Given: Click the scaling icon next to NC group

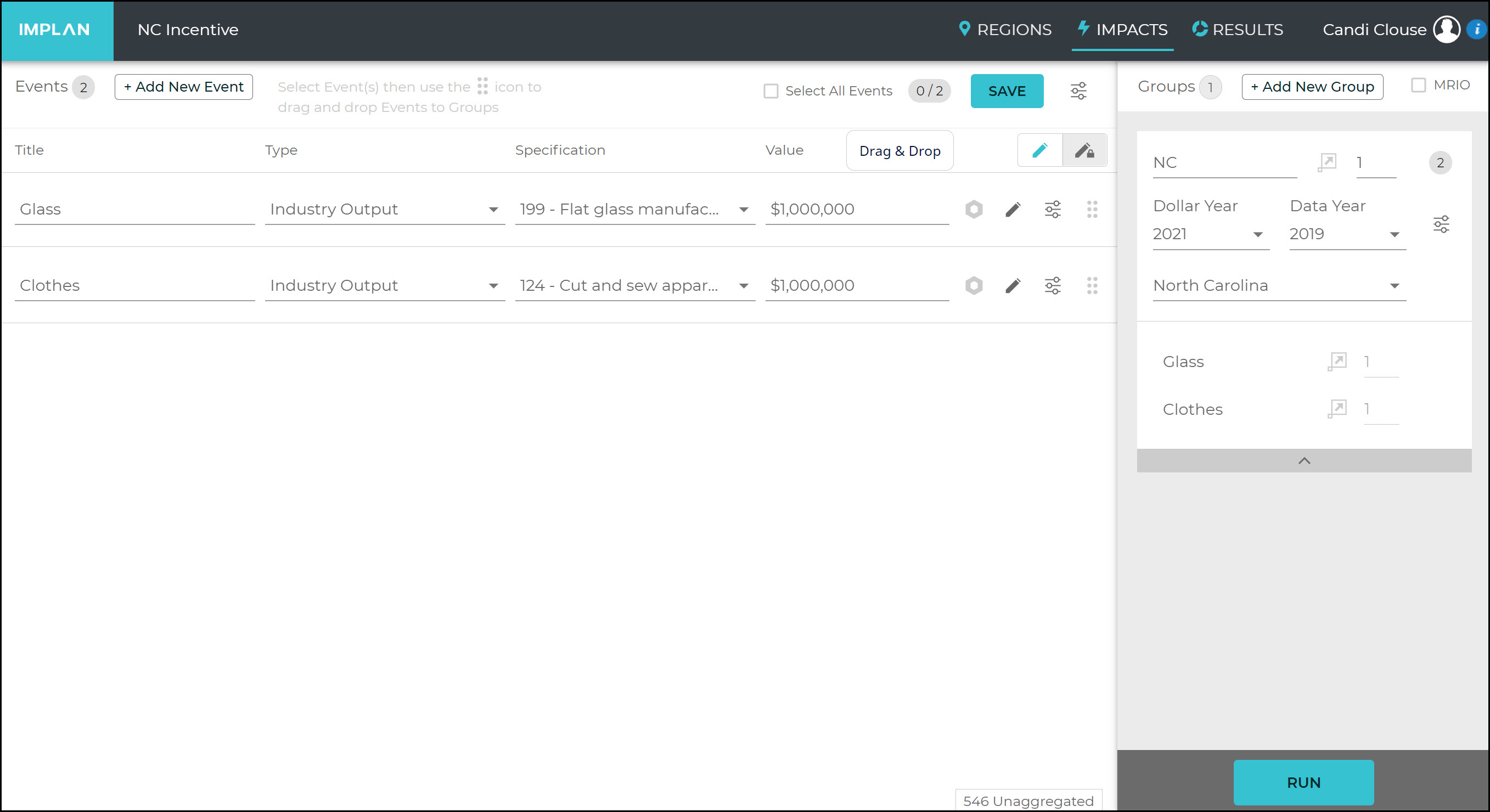Looking at the screenshot, I should point(1327,162).
